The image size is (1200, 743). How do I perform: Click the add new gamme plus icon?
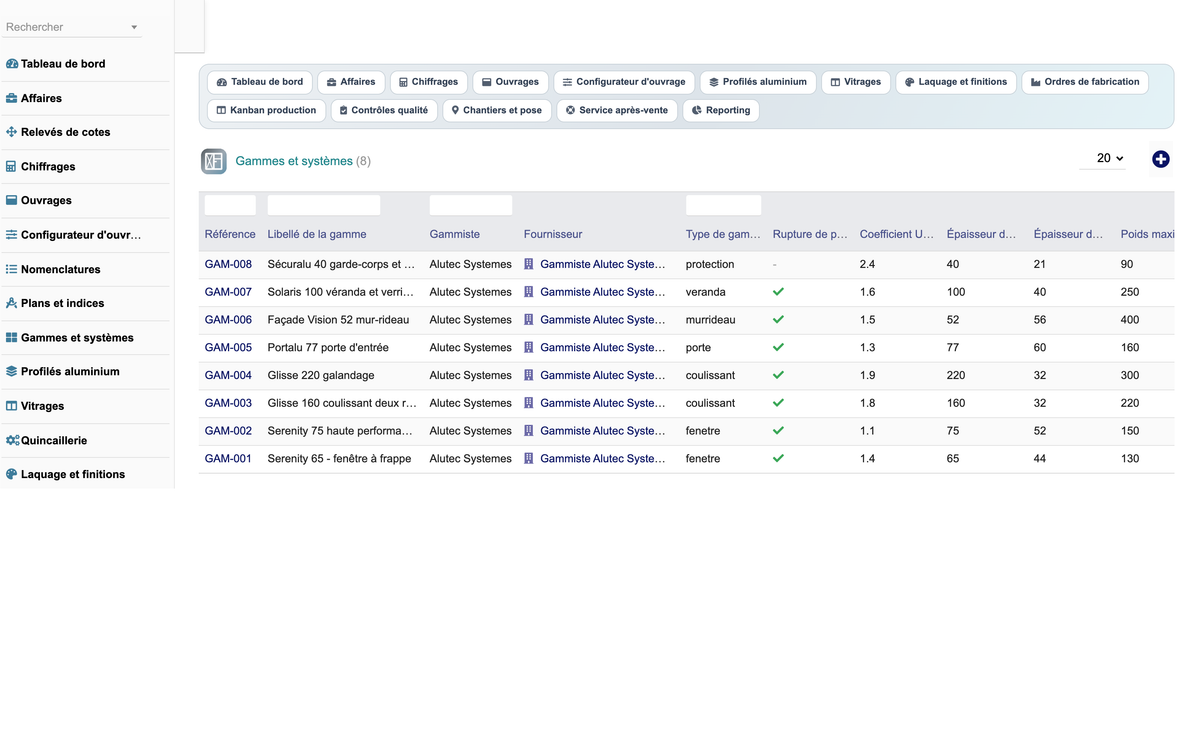click(1161, 159)
